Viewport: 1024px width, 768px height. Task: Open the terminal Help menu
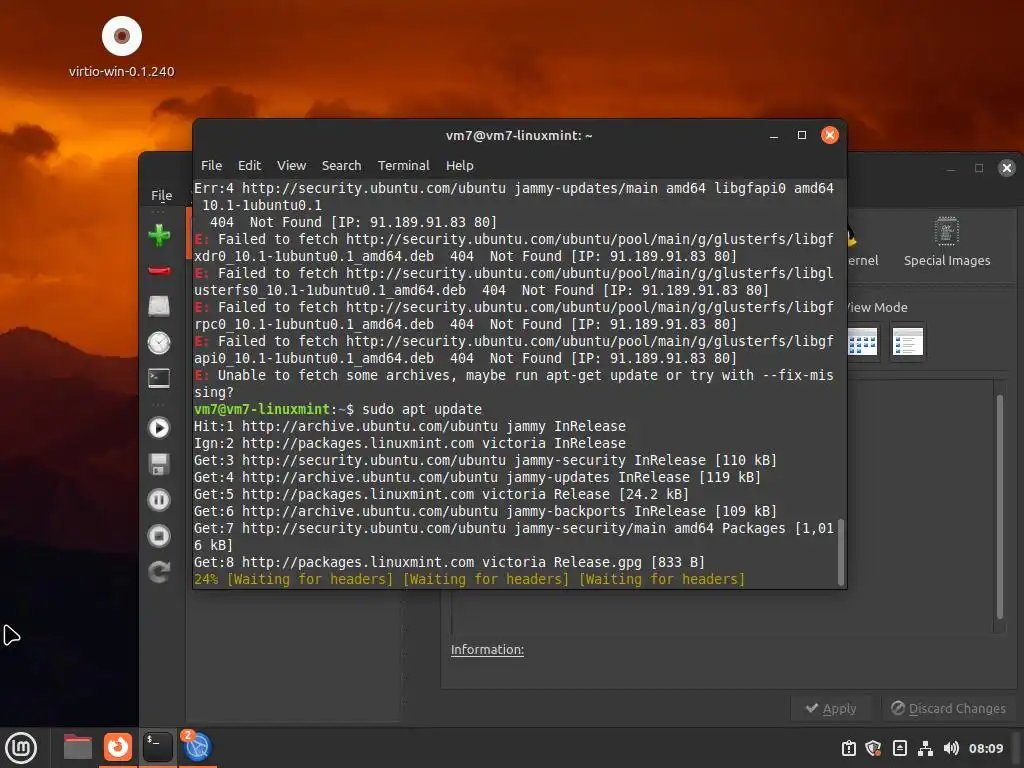click(x=460, y=165)
